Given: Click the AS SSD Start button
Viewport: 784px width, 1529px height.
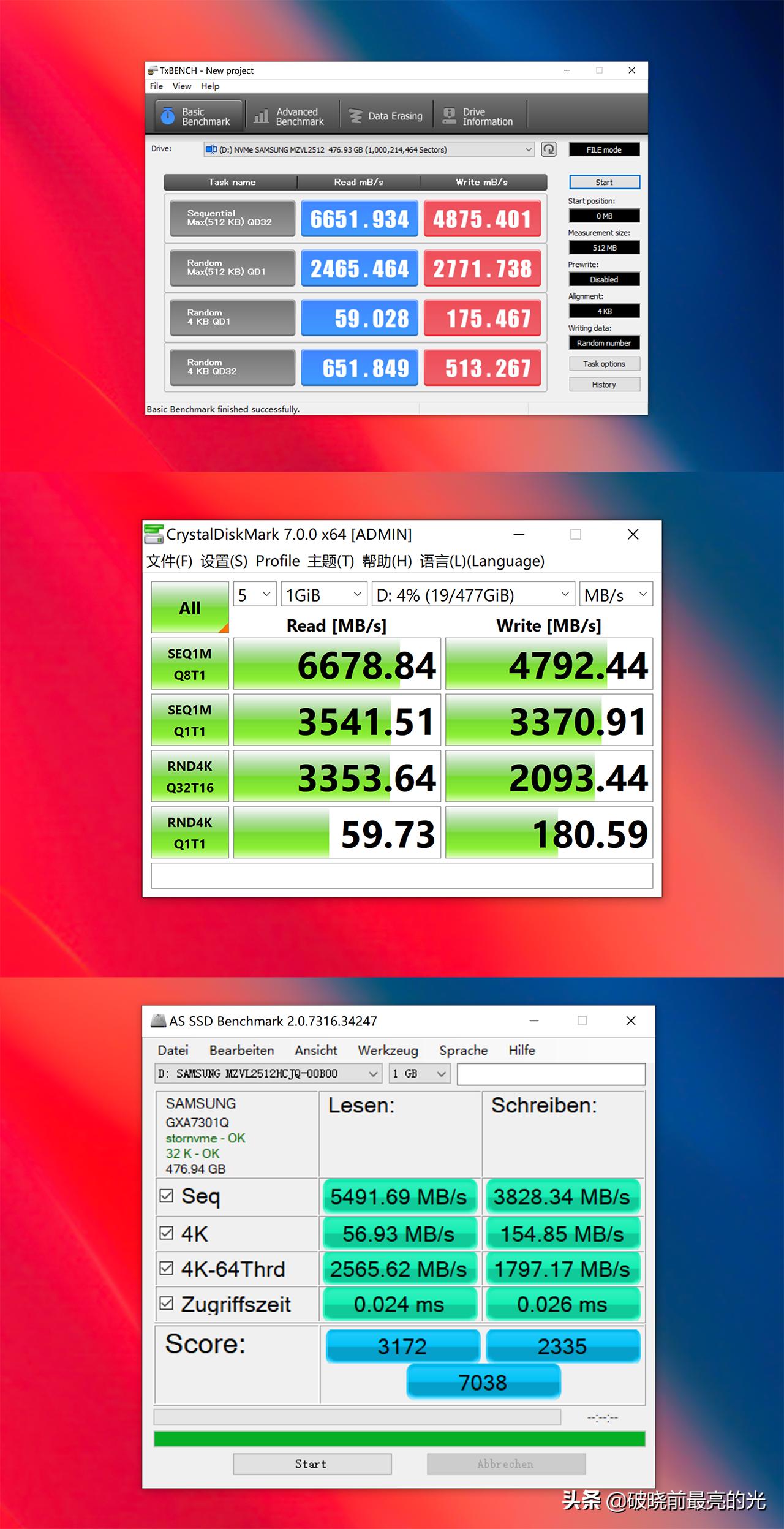Looking at the screenshot, I should (x=312, y=1464).
